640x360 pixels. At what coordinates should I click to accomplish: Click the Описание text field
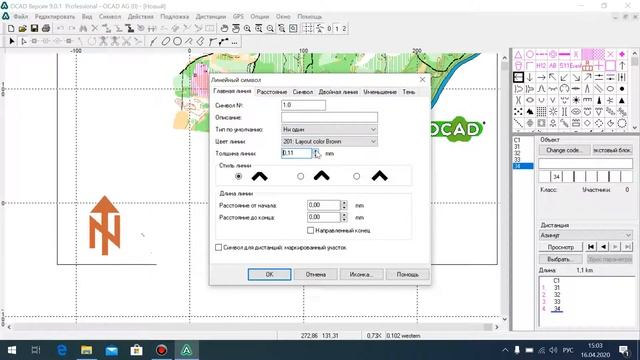point(329,118)
